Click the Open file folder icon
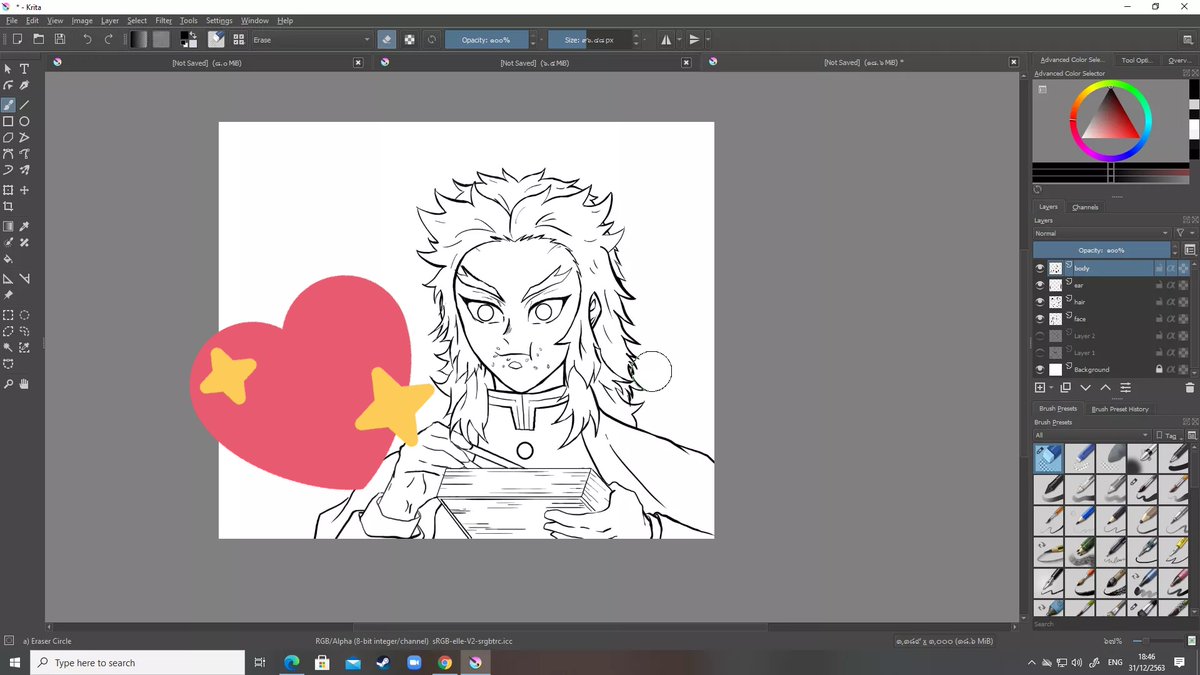1200x675 pixels. point(39,39)
